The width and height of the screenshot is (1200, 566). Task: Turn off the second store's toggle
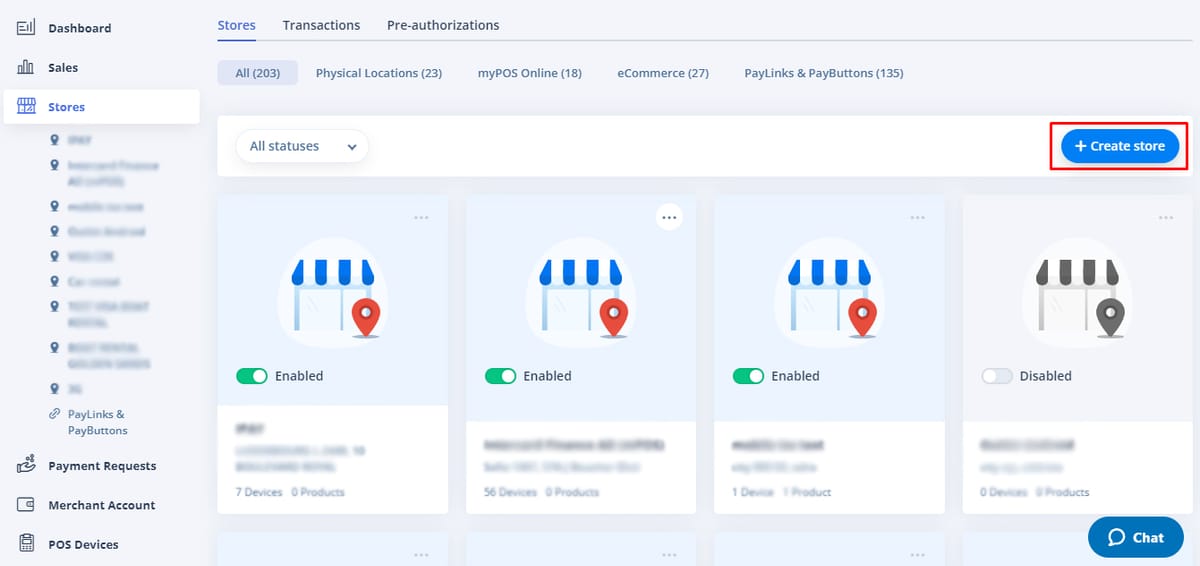click(x=501, y=376)
